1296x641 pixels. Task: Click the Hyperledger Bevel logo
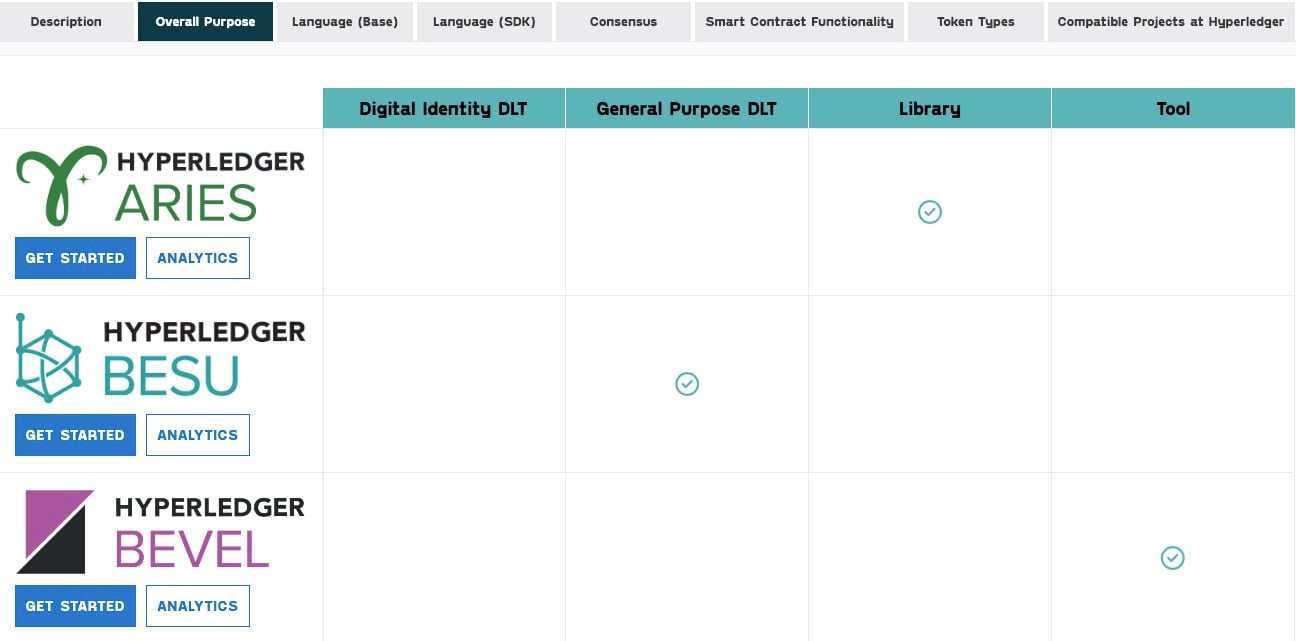160,532
